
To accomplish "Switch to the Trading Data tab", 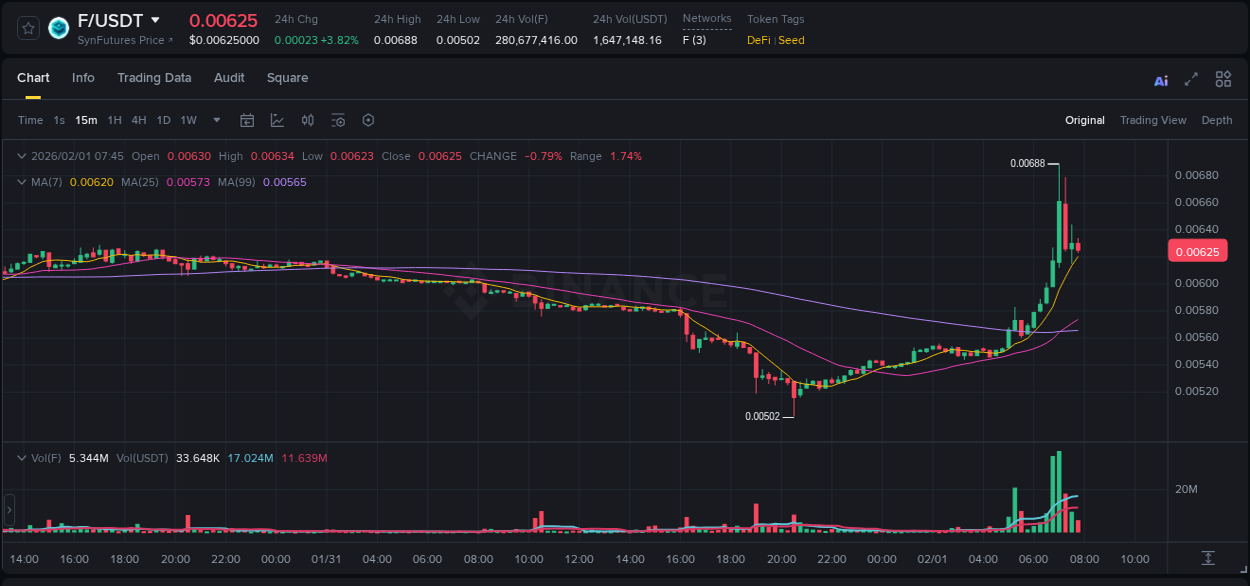I will (x=154, y=78).
